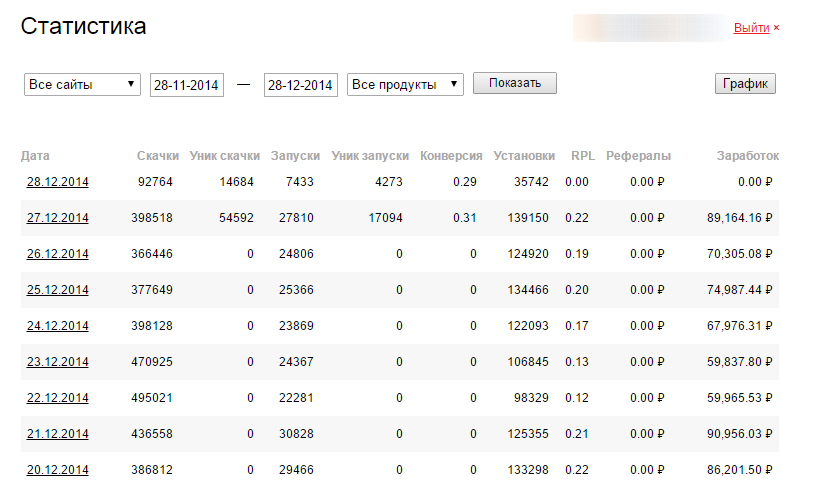The width and height of the screenshot is (820, 483).
Task: Select the 26.12.2014 date link
Action: pyautogui.click(x=57, y=254)
